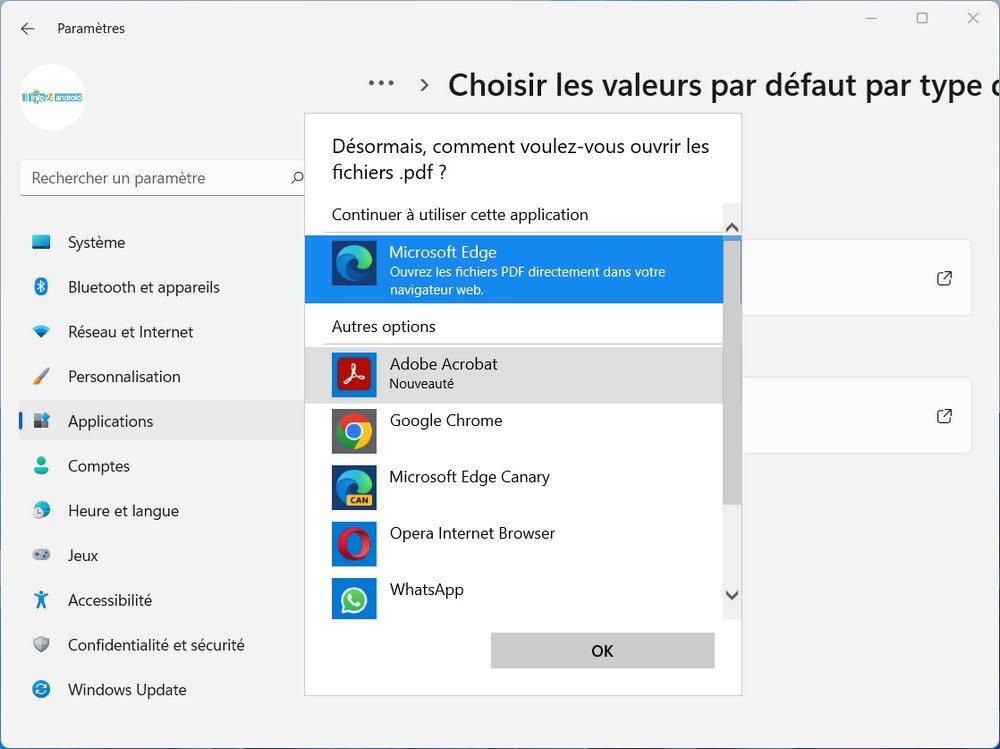The height and width of the screenshot is (749, 1000).
Task: Open the upper external link icon
Action: pyautogui.click(x=945, y=278)
